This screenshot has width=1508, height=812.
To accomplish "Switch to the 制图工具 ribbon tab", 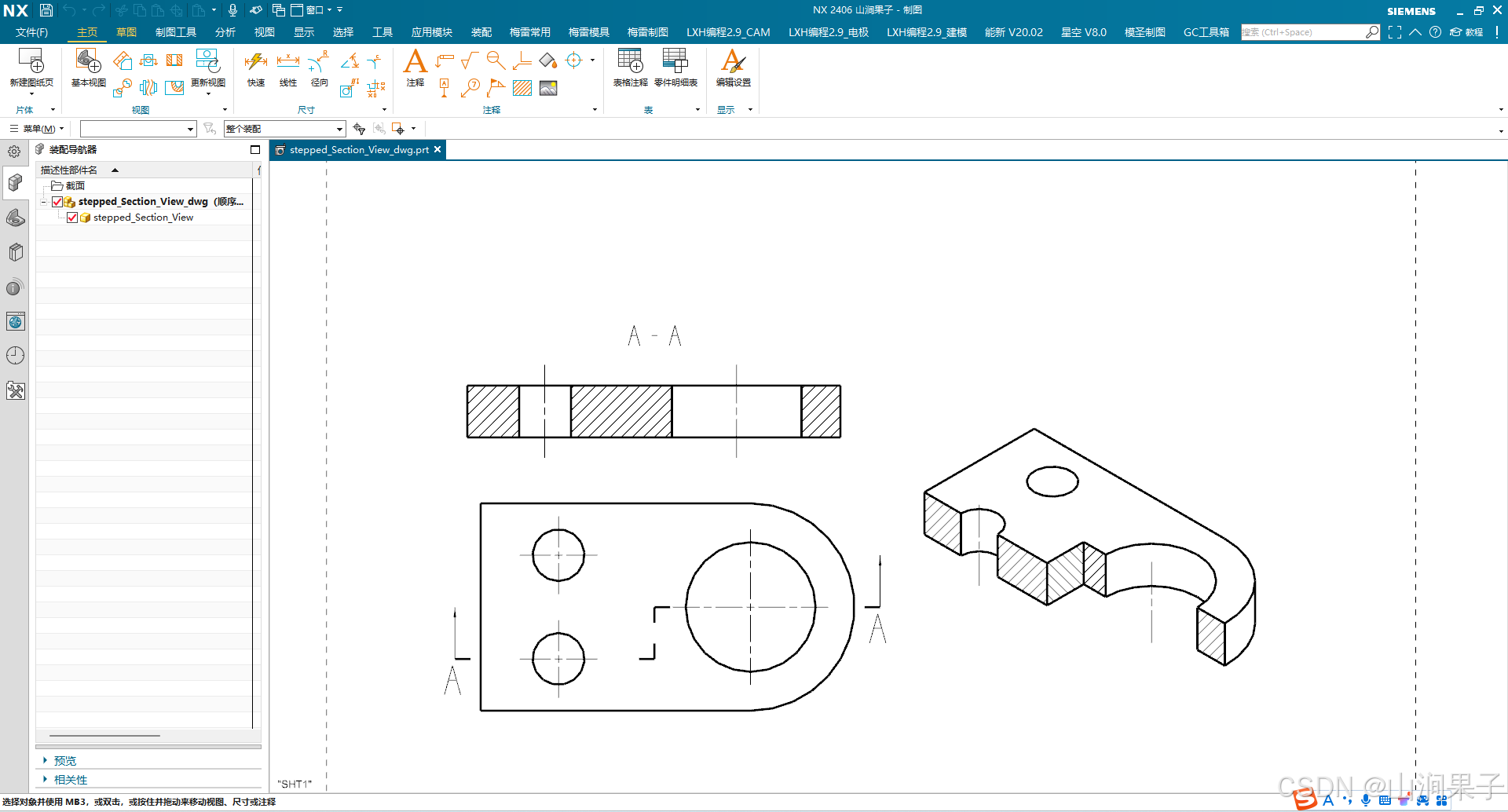I will click(x=176, y=32).
